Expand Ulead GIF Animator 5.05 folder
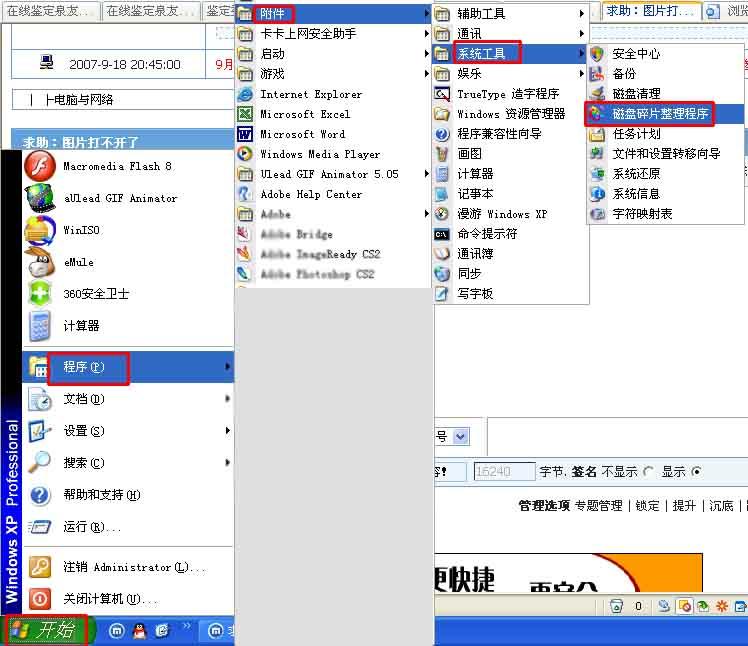Screen dimensions: 748x646 click(x=334, y=175)
